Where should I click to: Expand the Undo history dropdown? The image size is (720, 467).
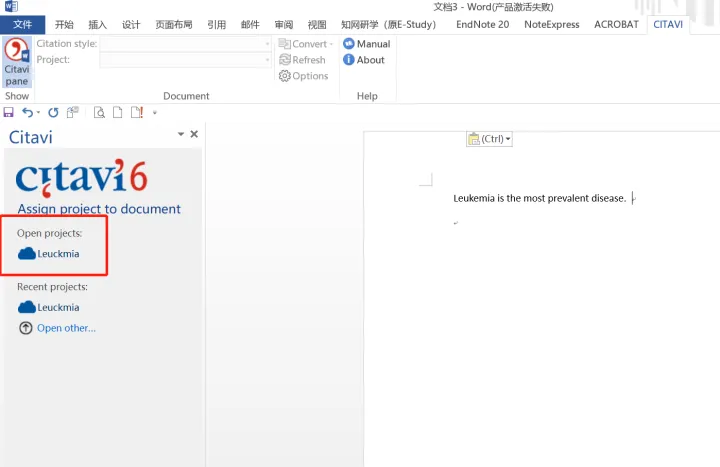click(38, 113)
